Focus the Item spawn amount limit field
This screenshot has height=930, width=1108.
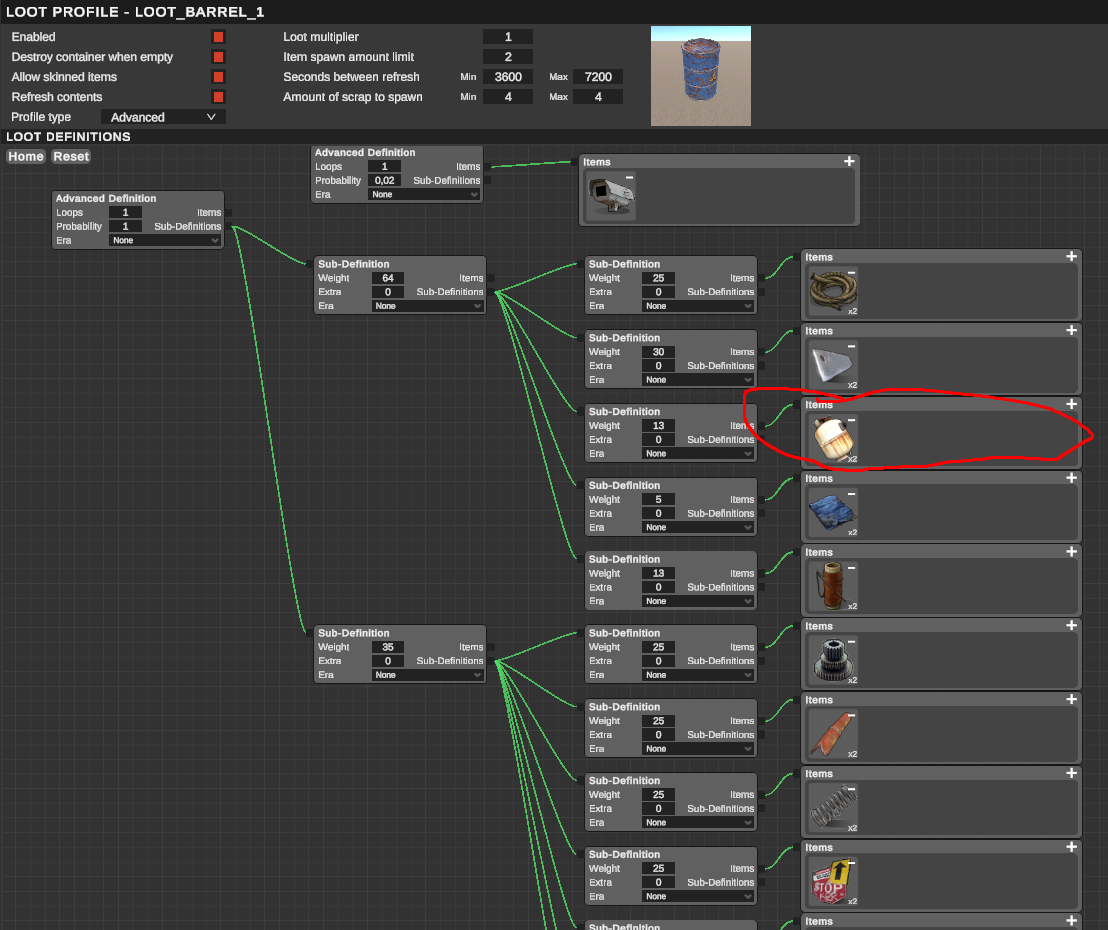(507, 57)
